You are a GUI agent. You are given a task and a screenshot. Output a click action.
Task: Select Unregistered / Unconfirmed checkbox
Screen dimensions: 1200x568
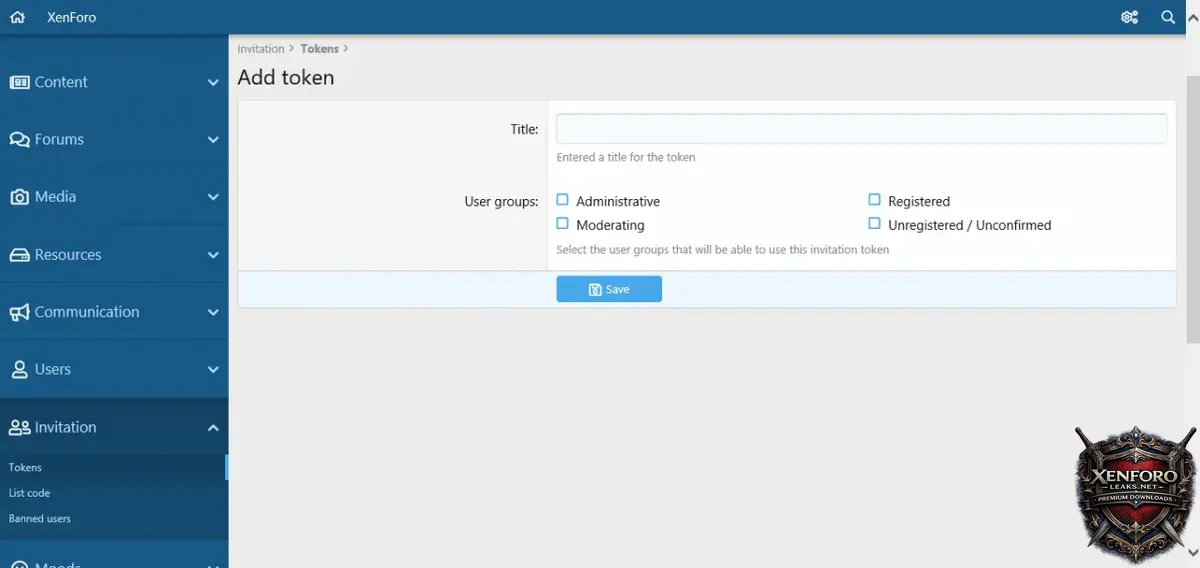coord(875,224)
